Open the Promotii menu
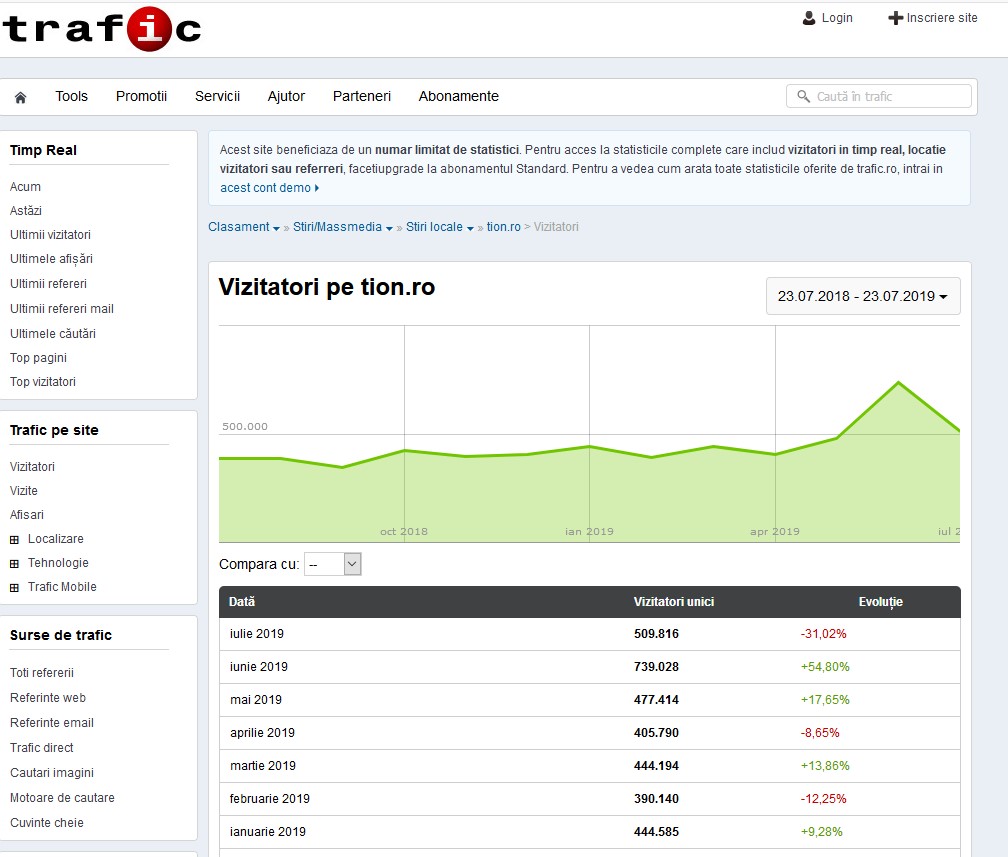 (141, 96)
